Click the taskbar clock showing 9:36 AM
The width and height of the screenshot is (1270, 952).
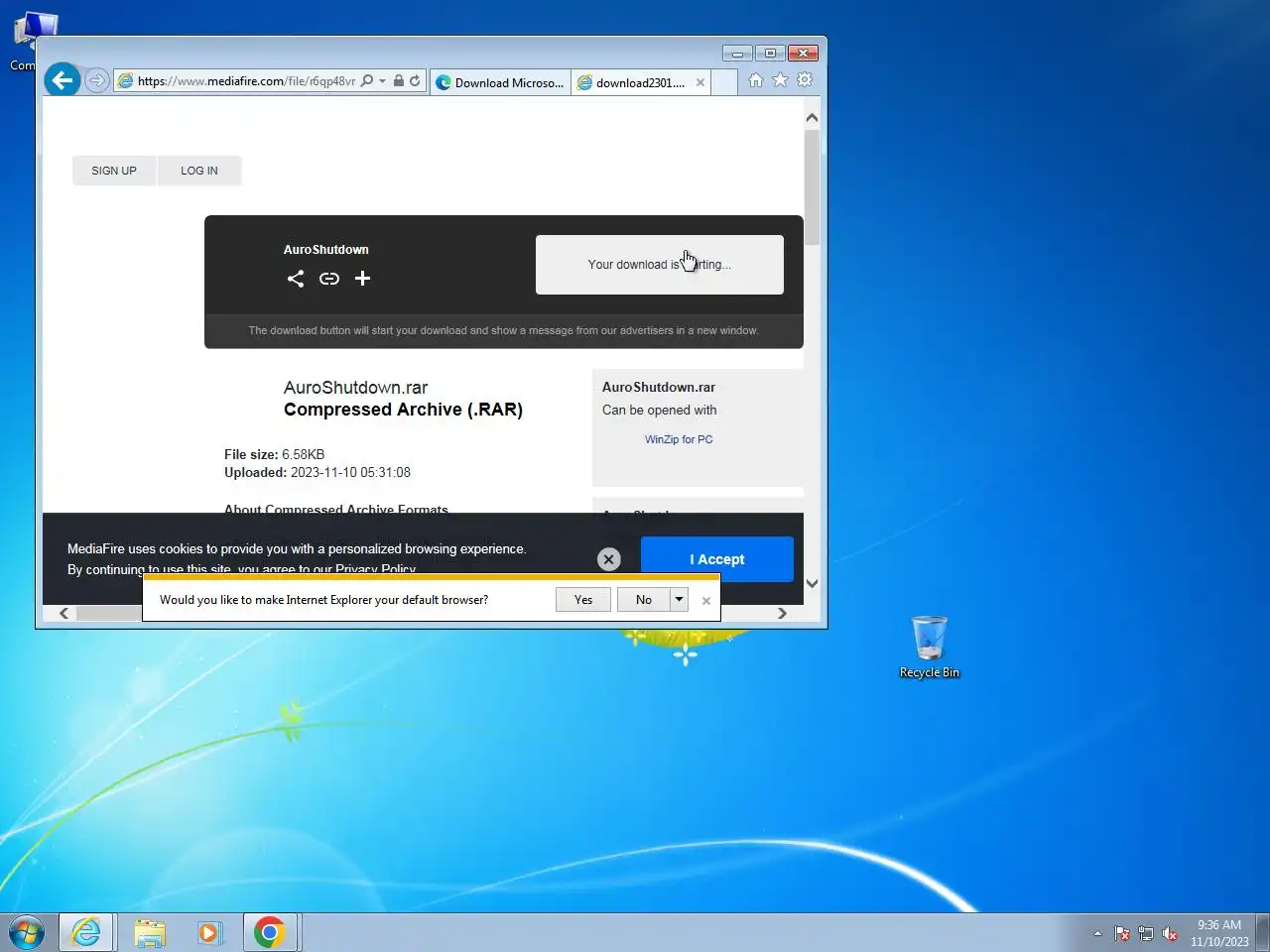[1219, 933]
